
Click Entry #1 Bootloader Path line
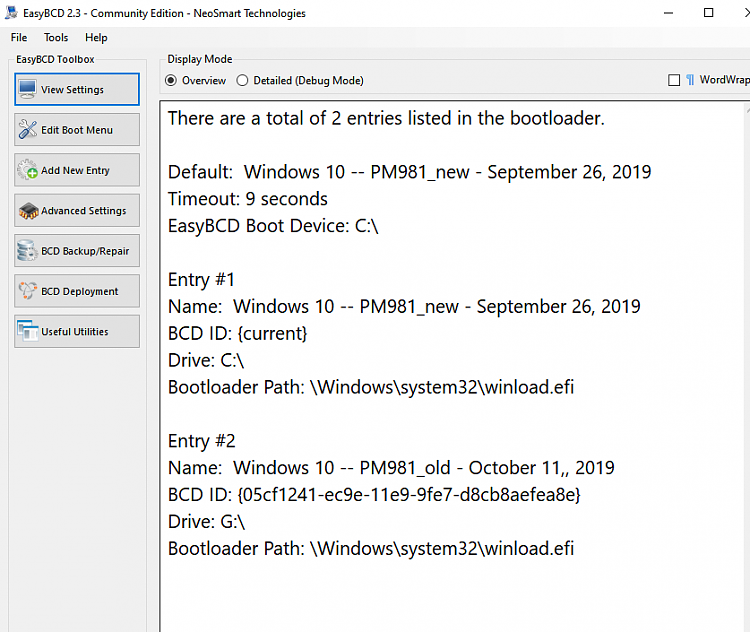pos(371,388)
